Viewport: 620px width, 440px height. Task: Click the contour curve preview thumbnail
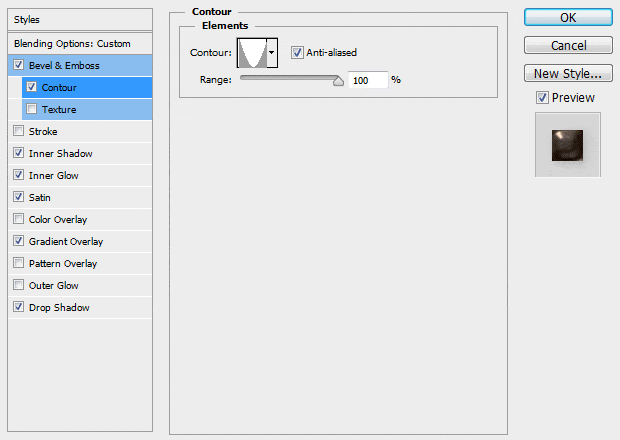pyautogui.click(x=251, y=52)
